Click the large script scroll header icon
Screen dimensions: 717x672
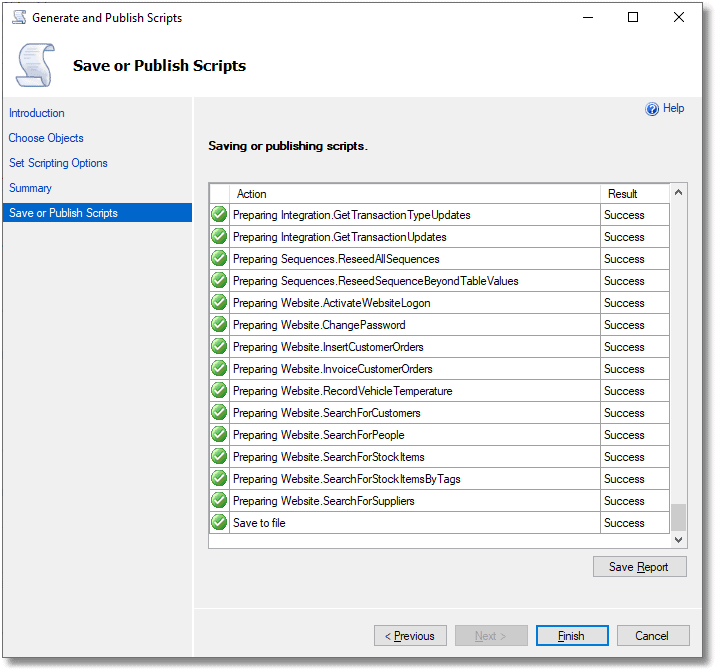[36, 65]
